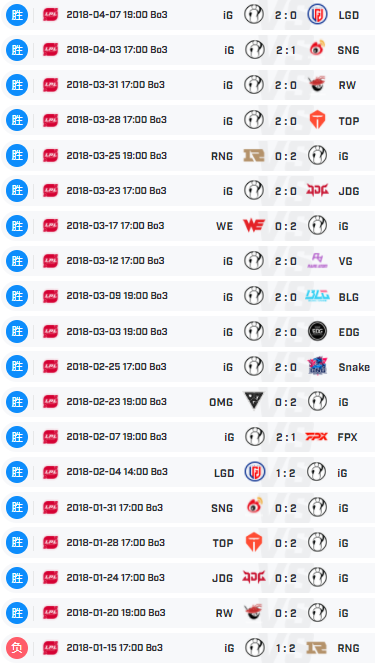The height and width of the screenshot is (665, 375).
Task: Click the red loss badge on 2018-01-15 match
Action: (17, 648)
